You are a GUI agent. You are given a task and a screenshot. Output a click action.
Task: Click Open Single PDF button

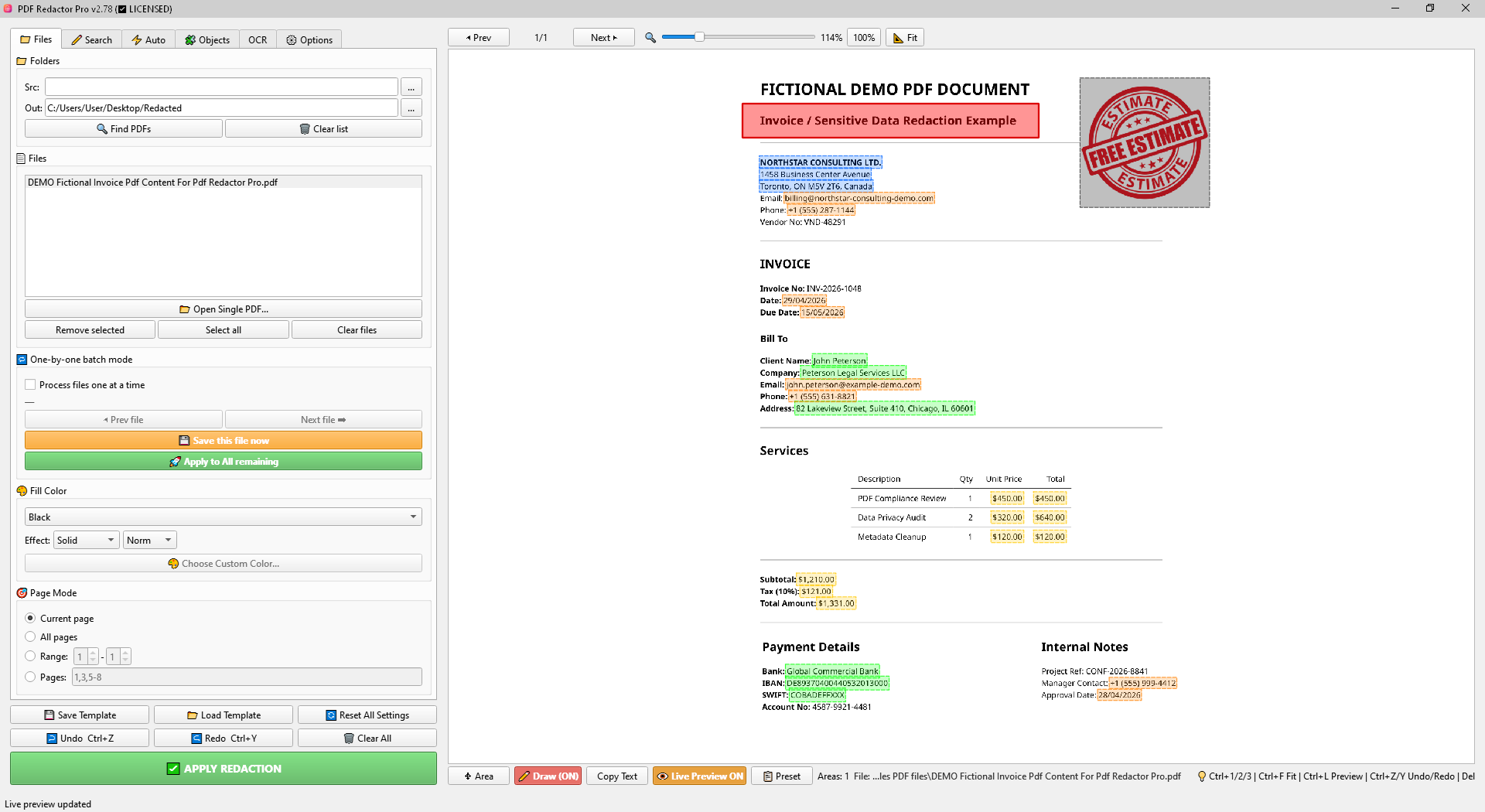tap(224, 309)
